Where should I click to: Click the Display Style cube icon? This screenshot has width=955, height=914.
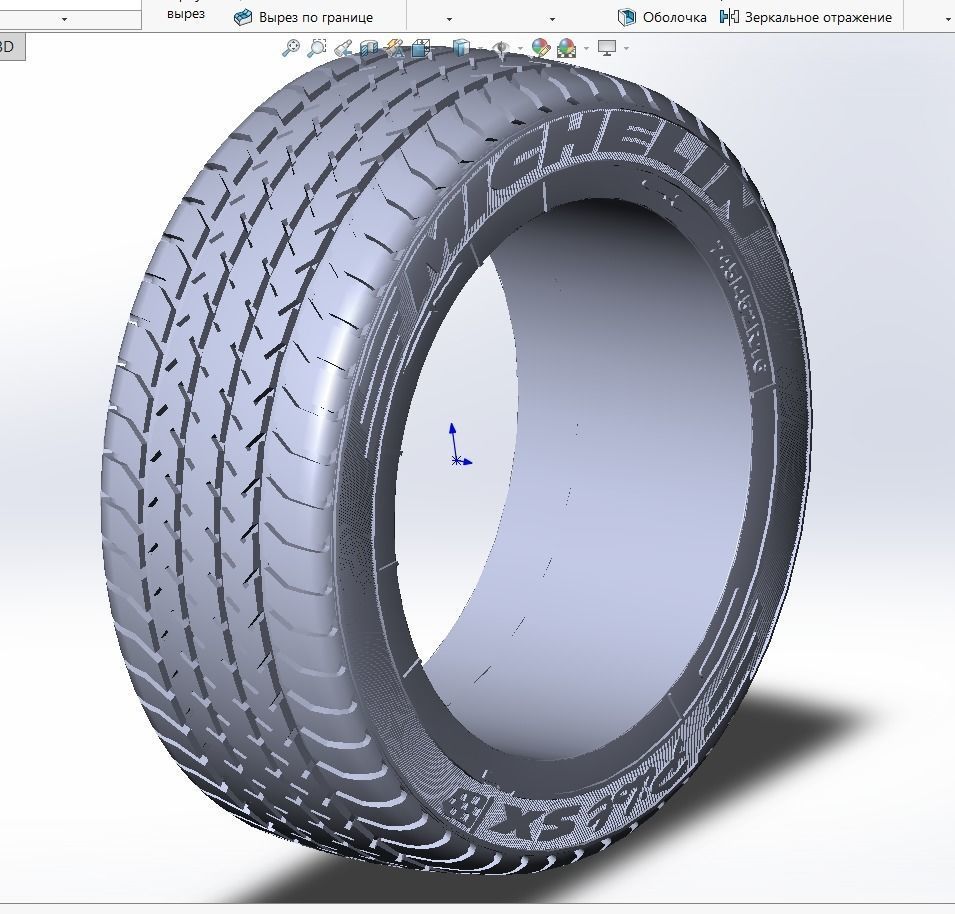pyautogui.click(x=462, y=47)
